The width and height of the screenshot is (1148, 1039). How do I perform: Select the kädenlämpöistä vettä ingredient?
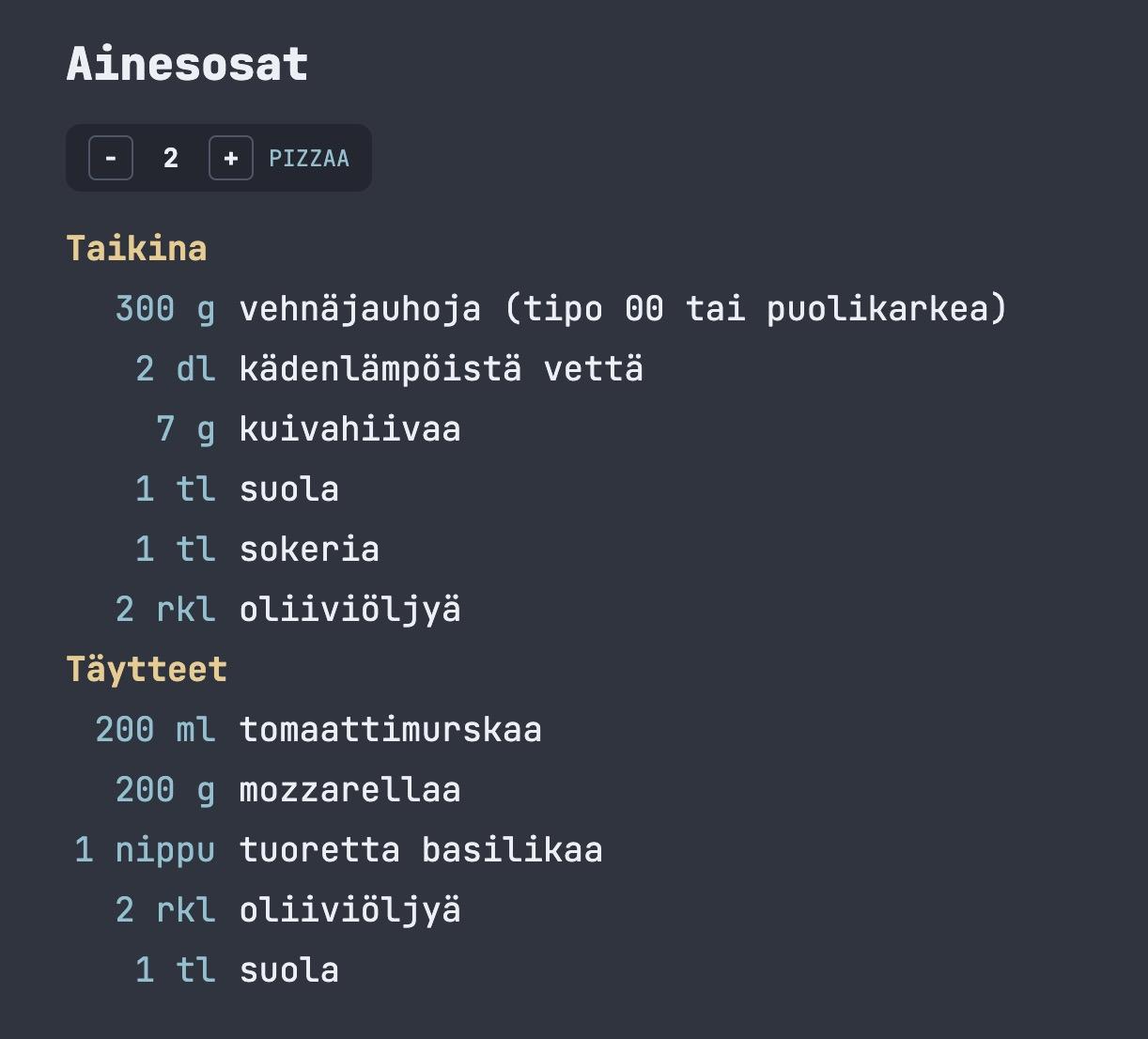click(x=441, y=369)
